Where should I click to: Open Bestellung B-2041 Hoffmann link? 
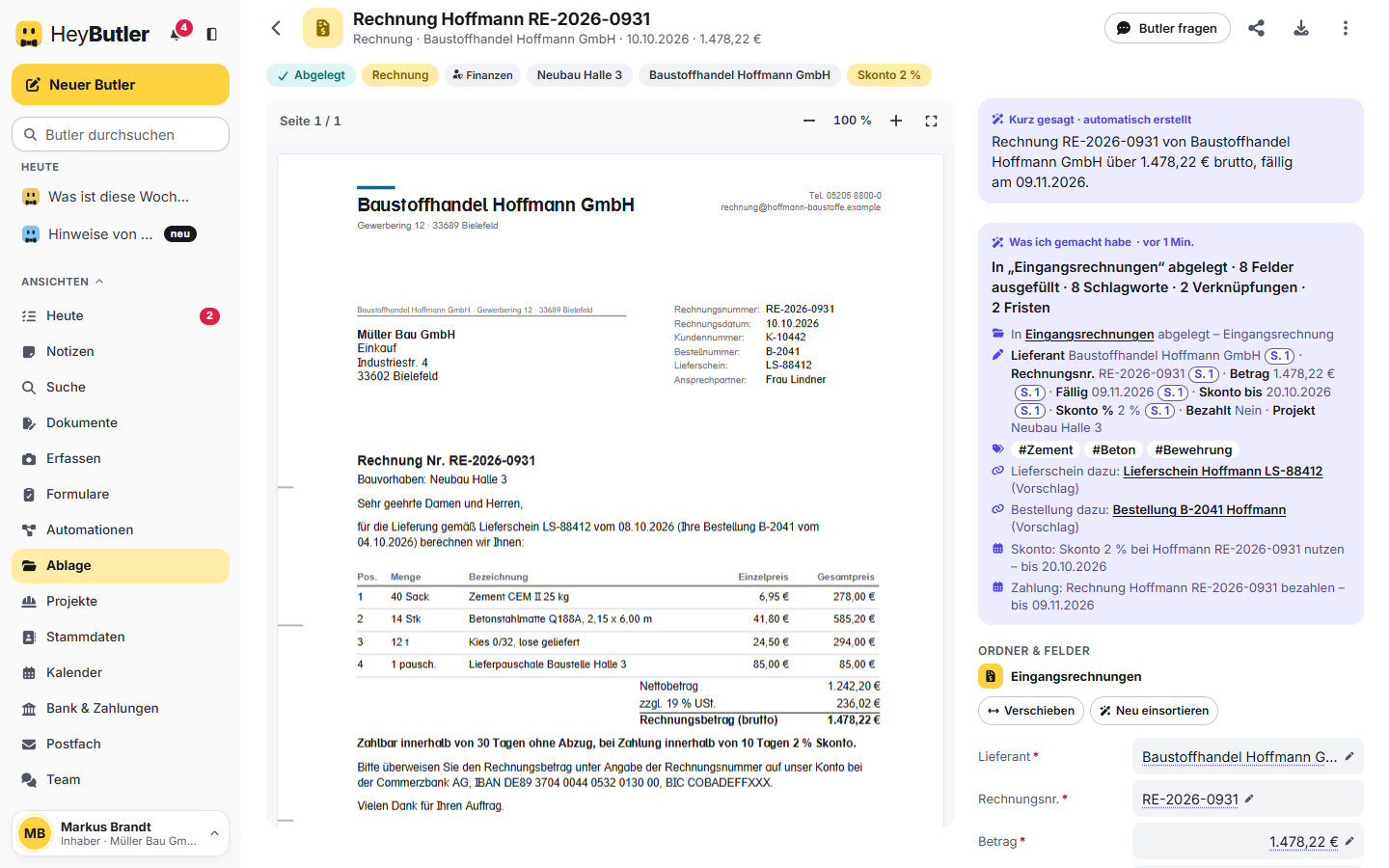pyautogui.click(x=1199, y=509)
